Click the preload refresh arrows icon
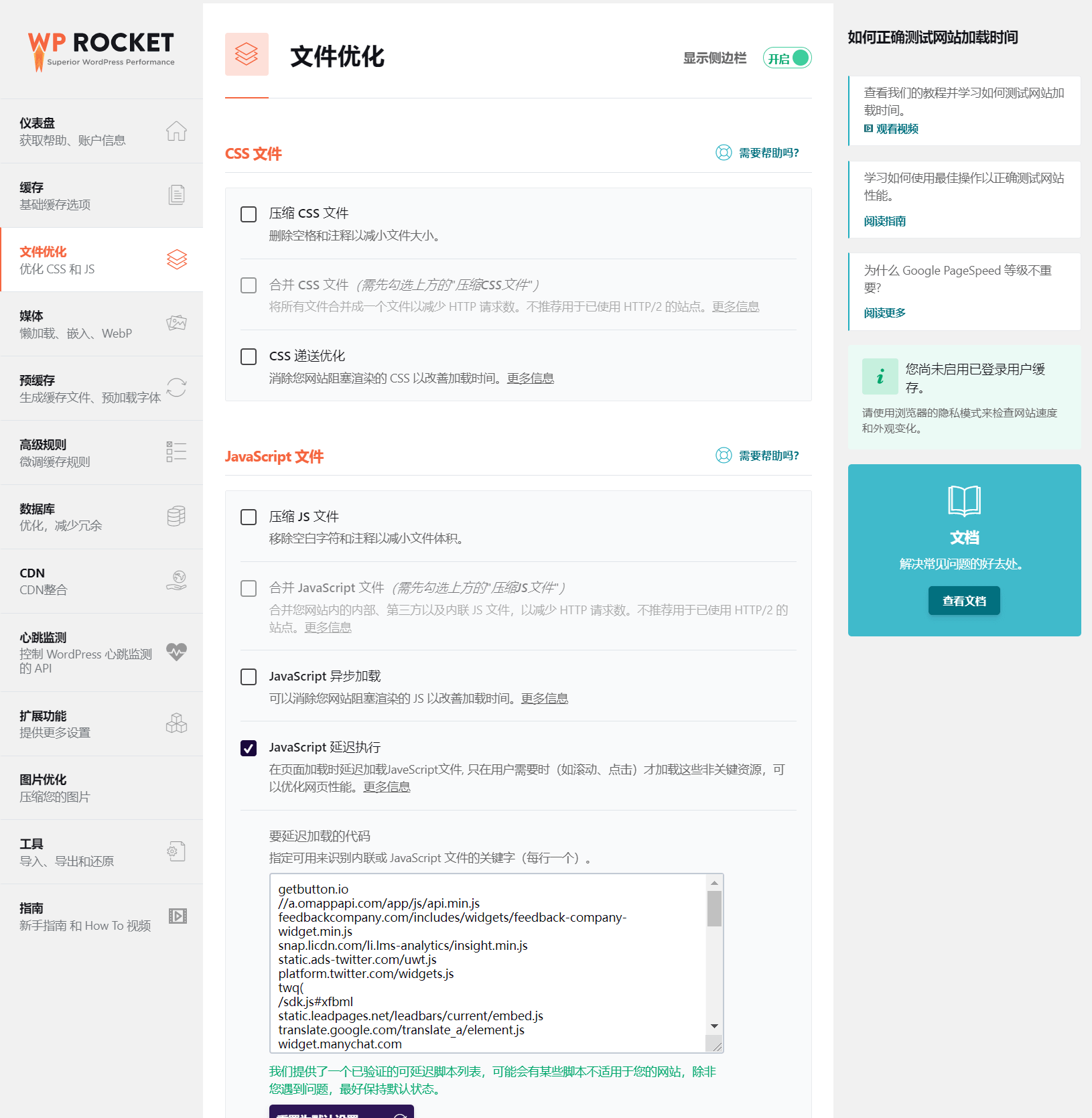 click(176, 387)
